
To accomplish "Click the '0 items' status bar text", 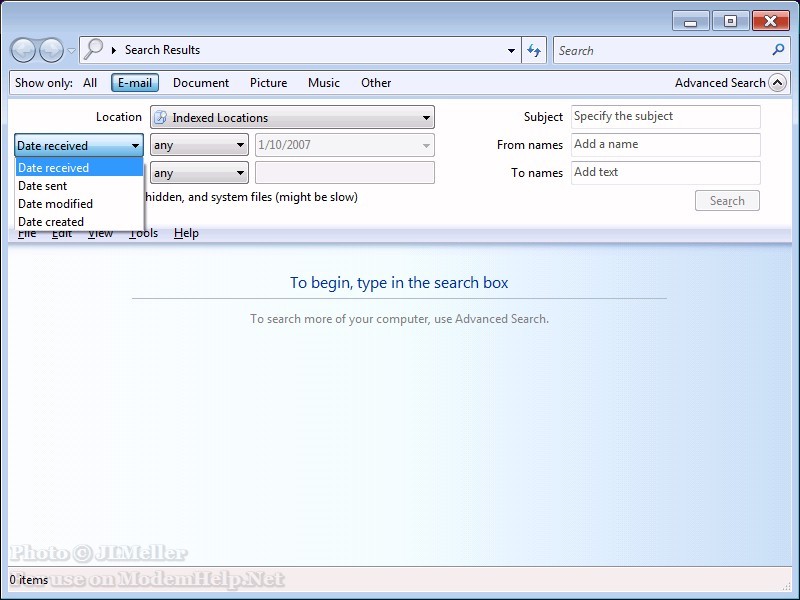I will click(29, 580).
